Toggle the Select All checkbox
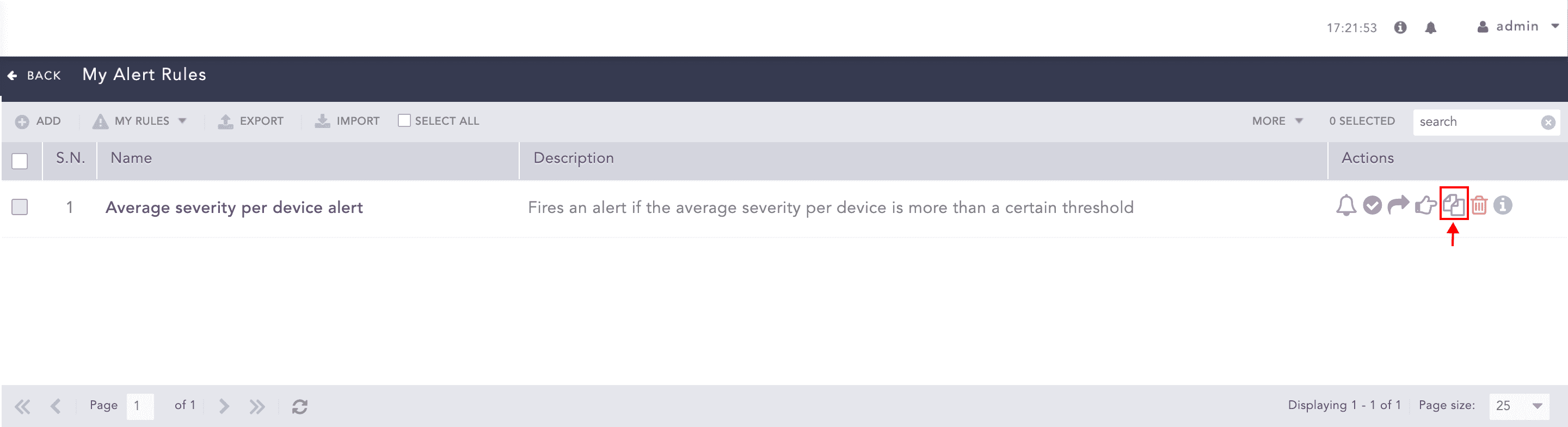Screen dimensions: 1568x427 (404, 121)
